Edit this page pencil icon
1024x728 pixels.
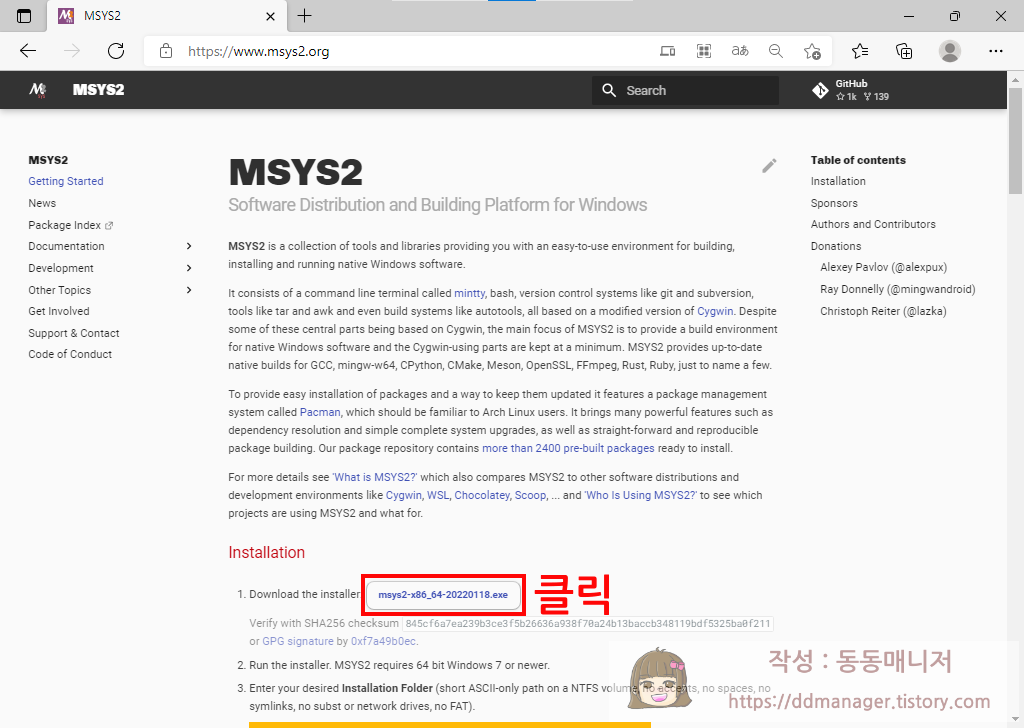click(x=769, y=166)
